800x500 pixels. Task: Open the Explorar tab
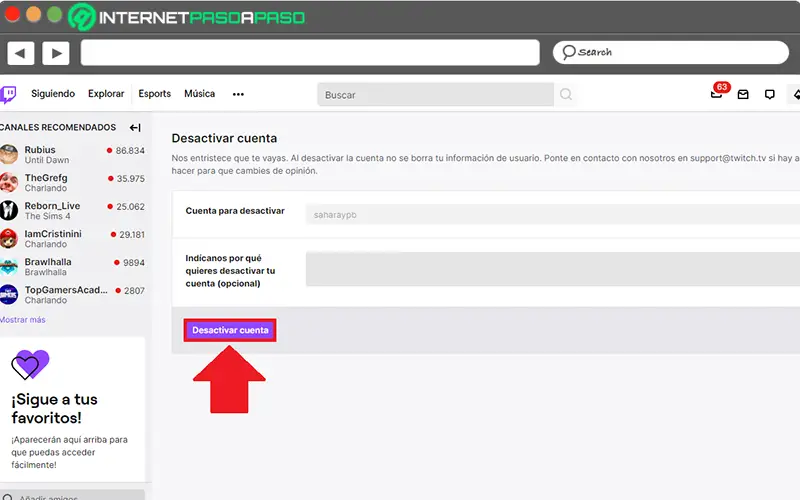[106, 94]
